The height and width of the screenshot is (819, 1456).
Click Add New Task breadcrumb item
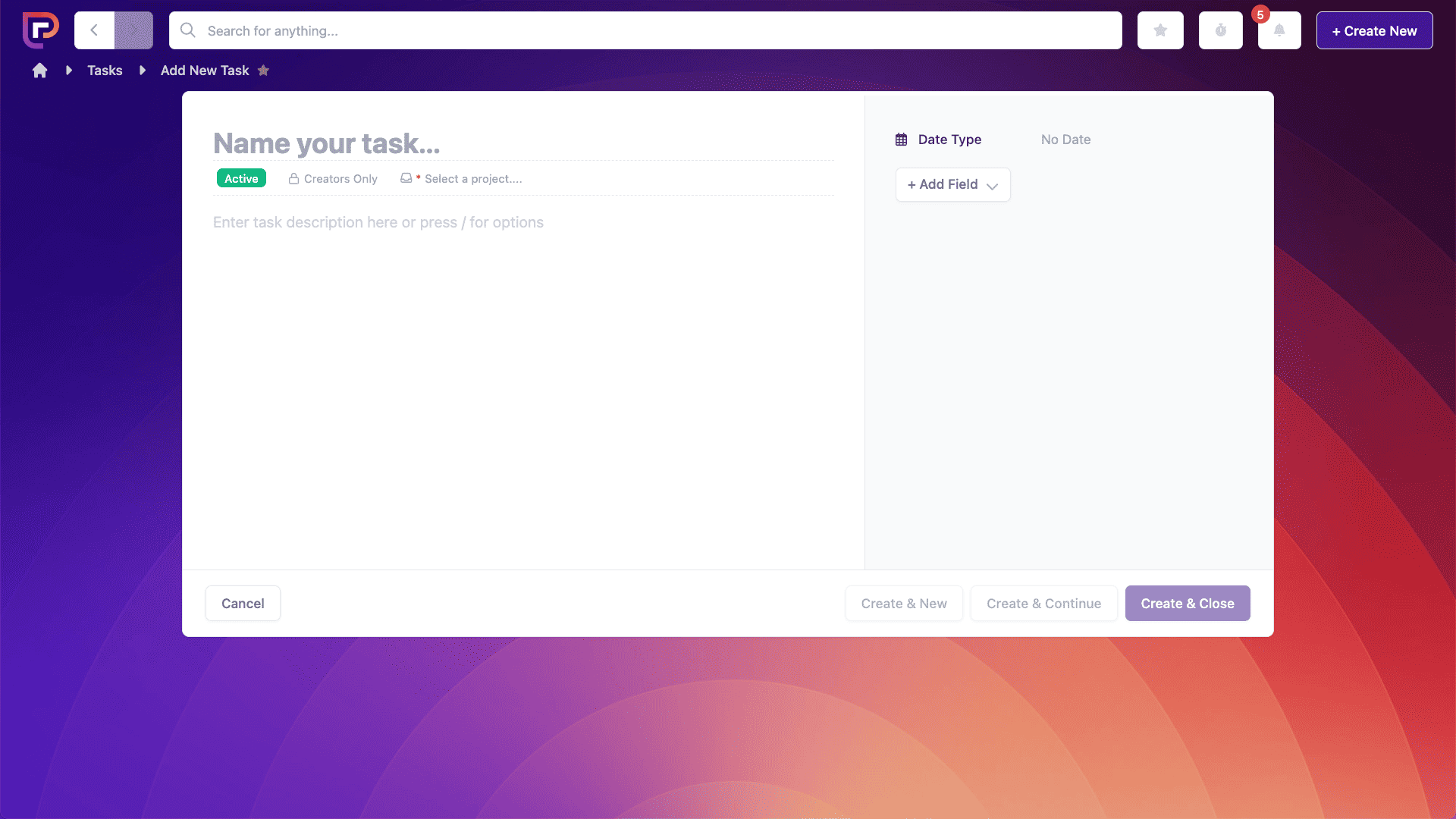click(205, 70)
